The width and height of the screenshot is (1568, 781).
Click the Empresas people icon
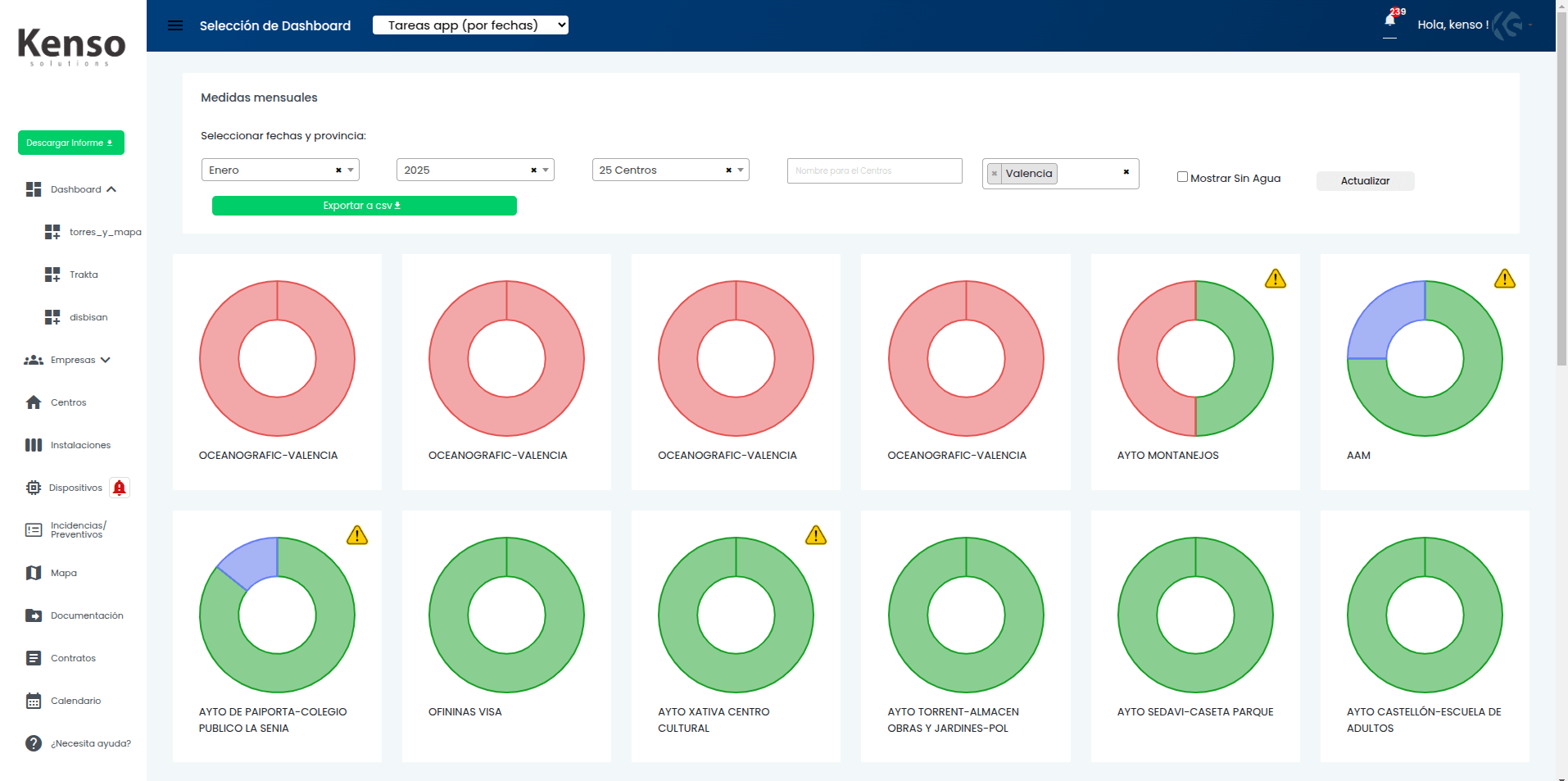[34, 360]
